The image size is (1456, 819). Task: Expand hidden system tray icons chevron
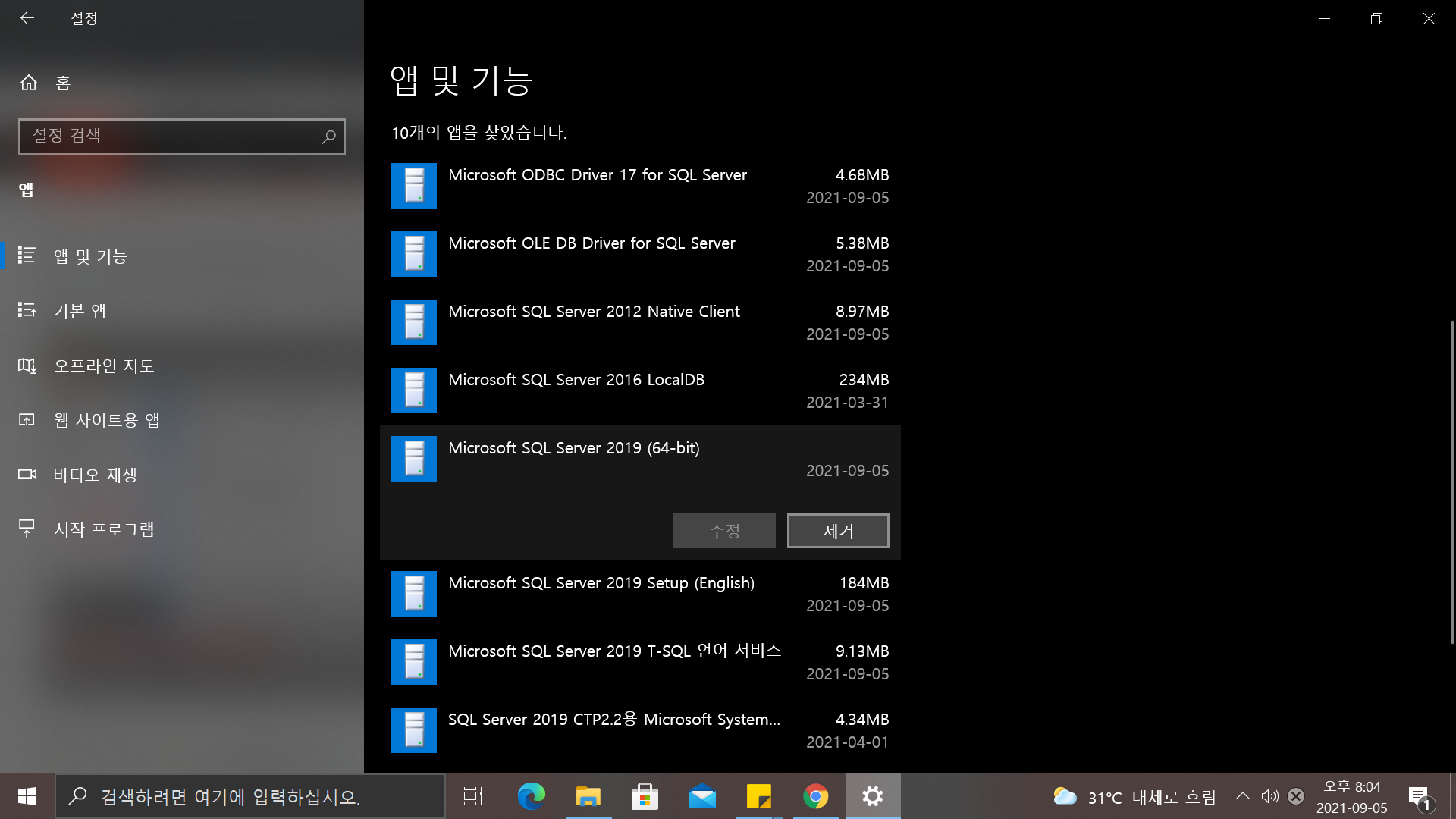(x=1242, y=796)
